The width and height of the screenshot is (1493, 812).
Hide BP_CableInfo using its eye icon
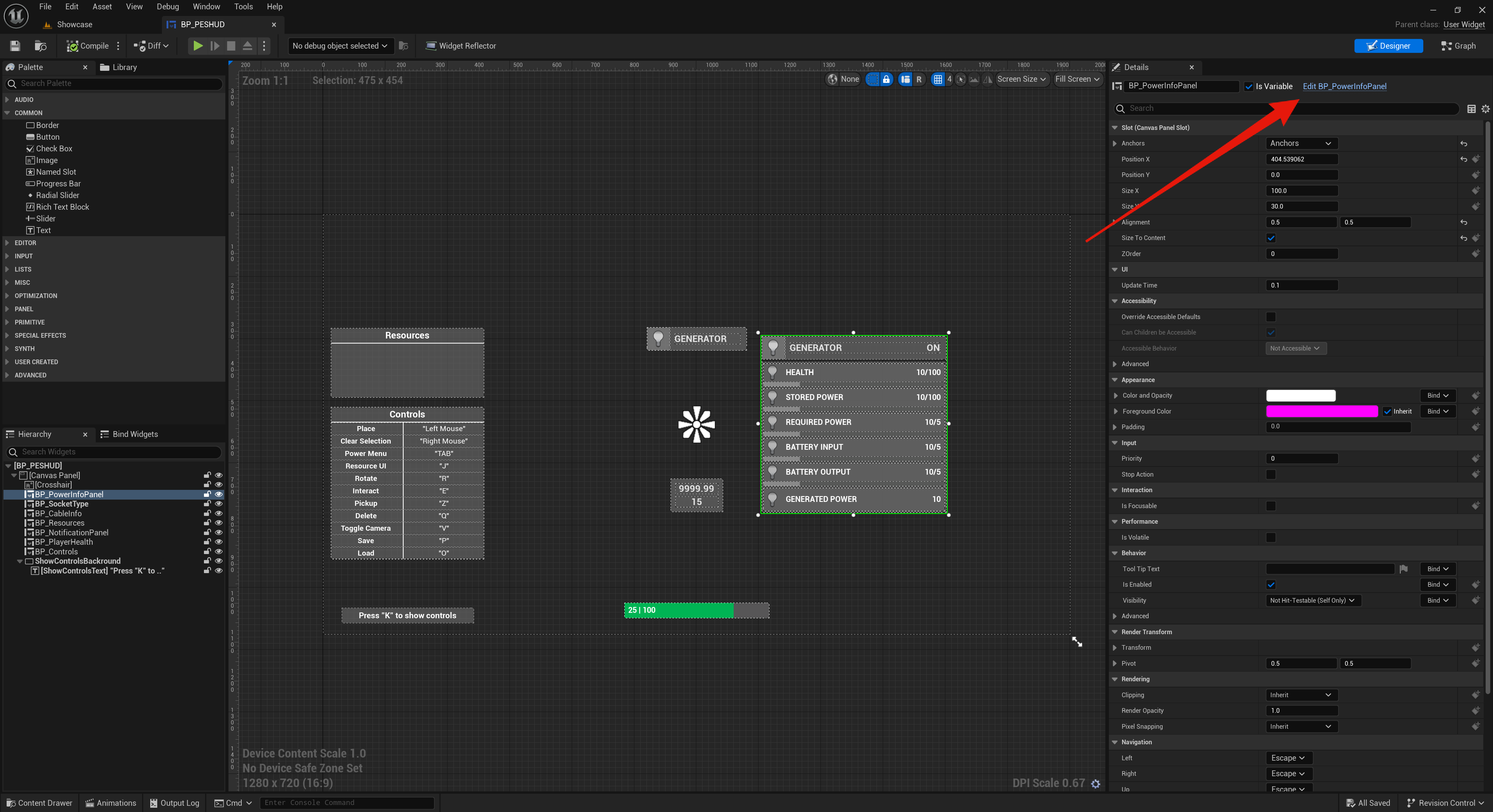218,514
